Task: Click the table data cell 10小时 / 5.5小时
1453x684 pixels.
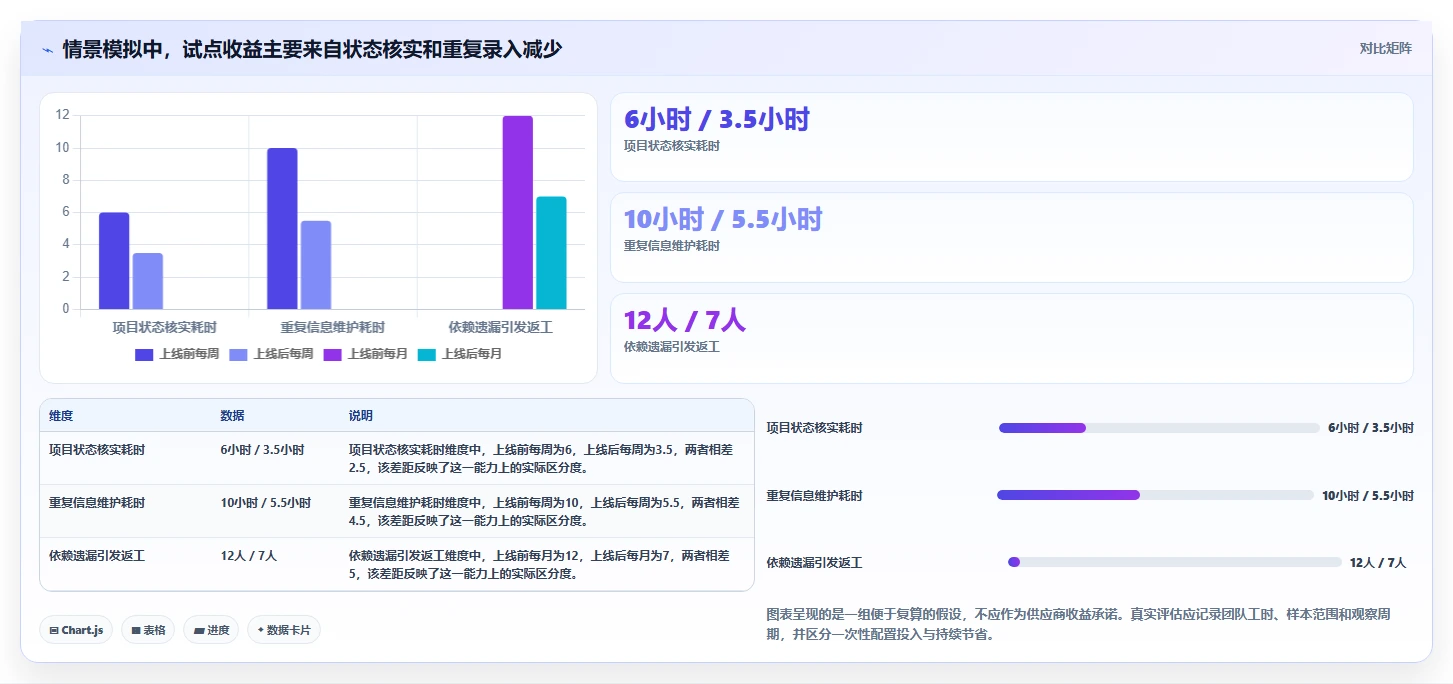Action: 266,503
